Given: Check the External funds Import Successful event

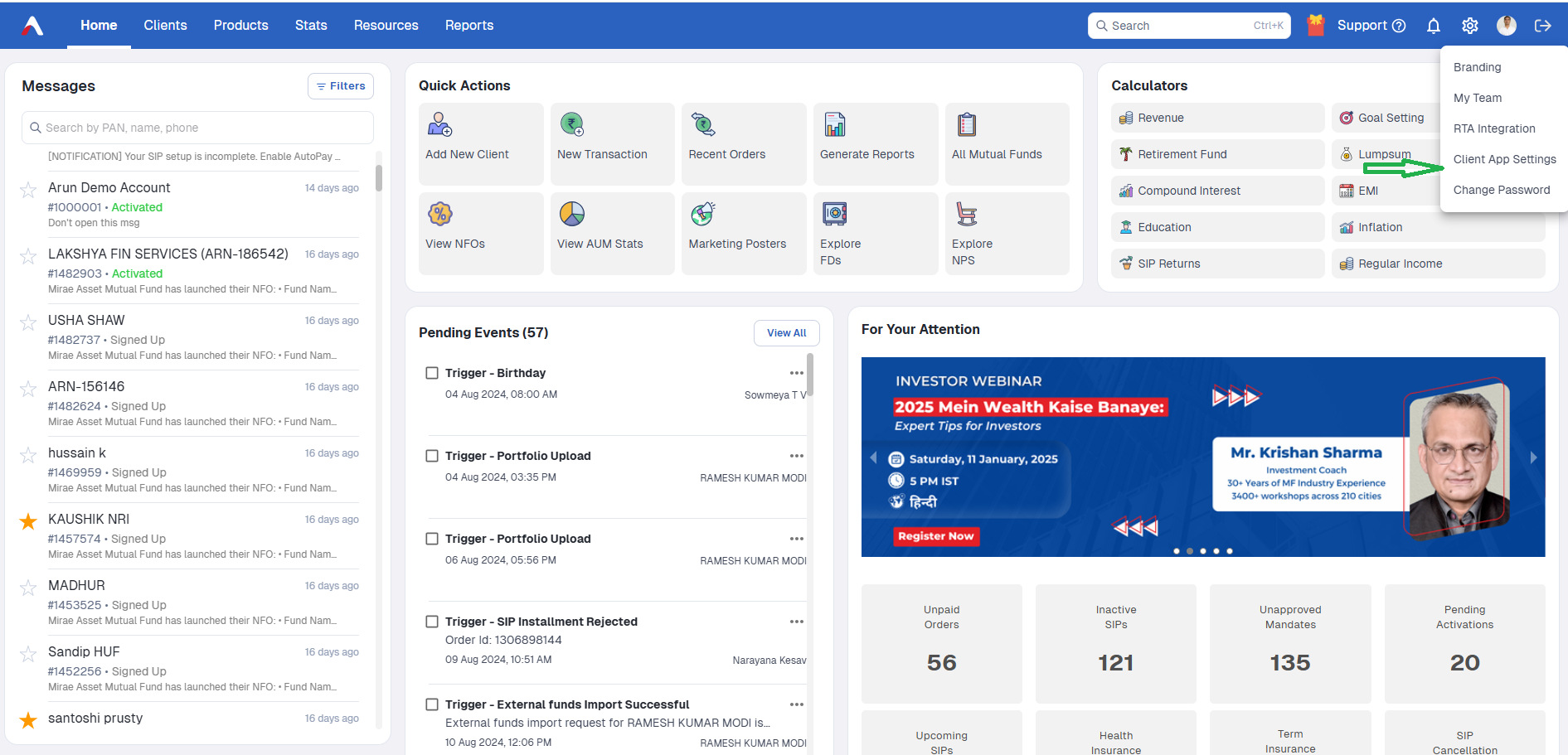Looking at the screenshot, I should point(432,704).
